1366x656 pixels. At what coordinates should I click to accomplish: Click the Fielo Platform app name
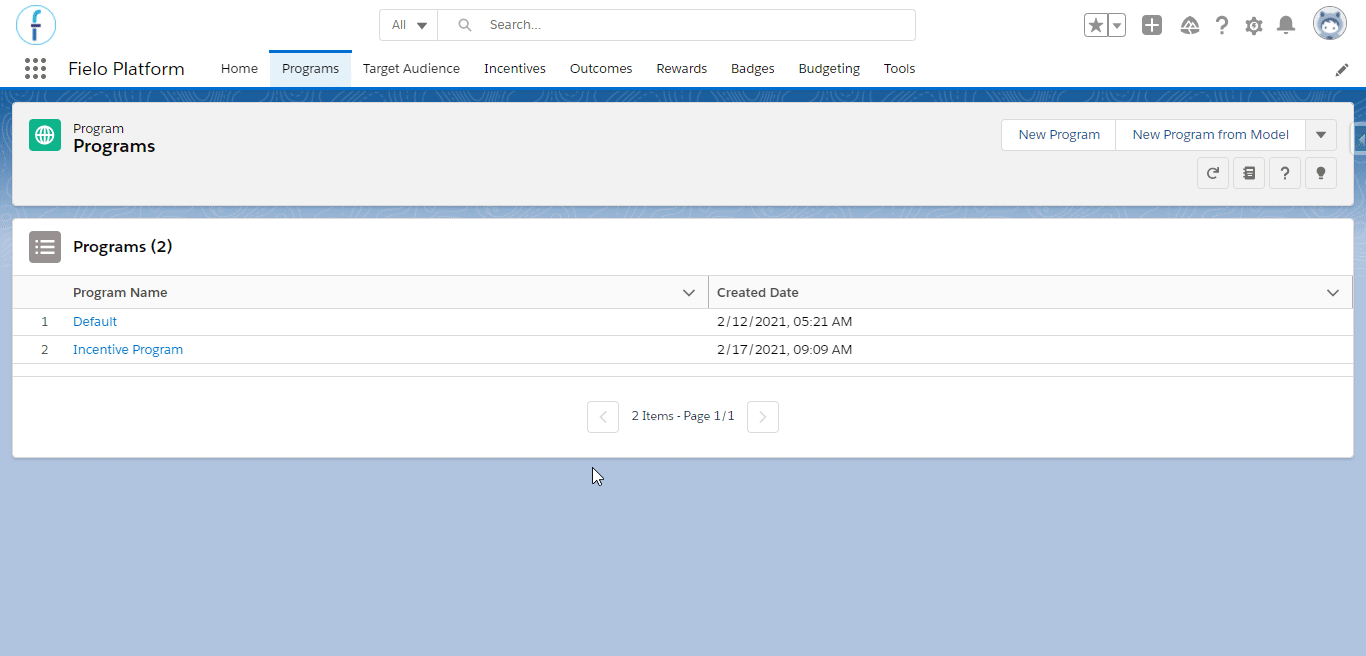(126, 69)
